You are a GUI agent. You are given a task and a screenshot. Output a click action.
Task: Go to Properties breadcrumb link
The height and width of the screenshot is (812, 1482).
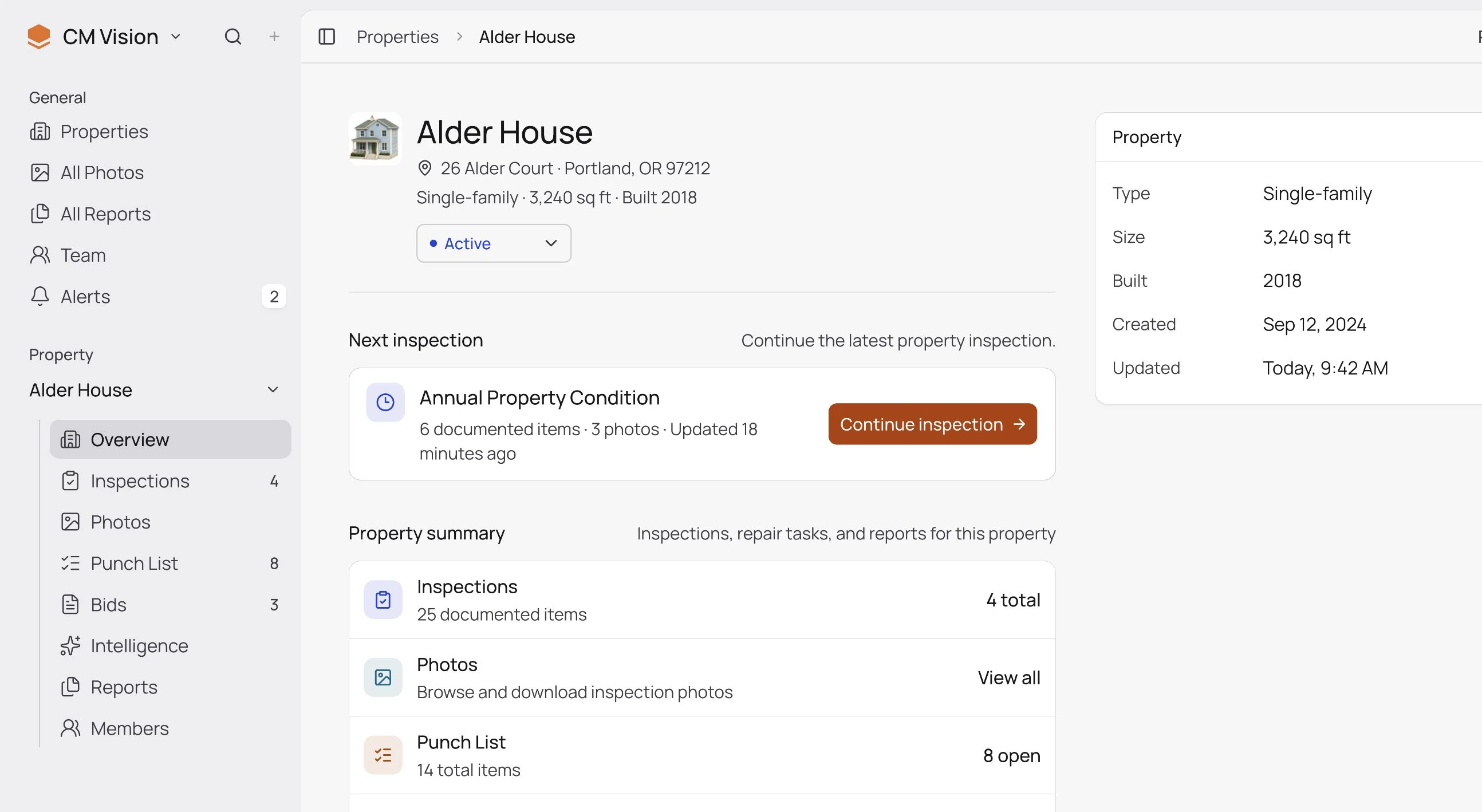(x=397, y=37)
